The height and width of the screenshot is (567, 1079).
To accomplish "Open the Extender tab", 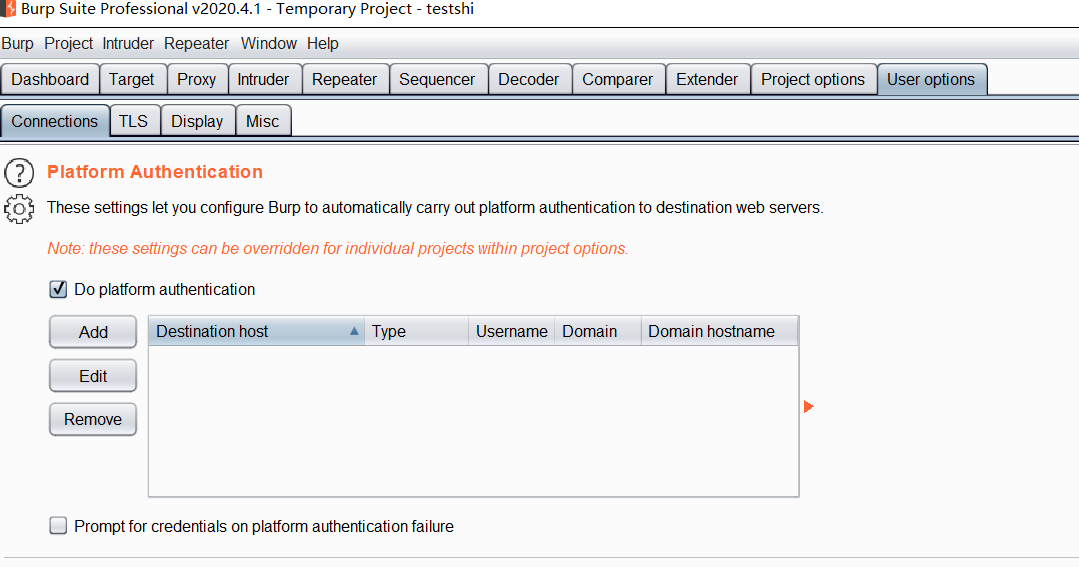I will 707,79.
